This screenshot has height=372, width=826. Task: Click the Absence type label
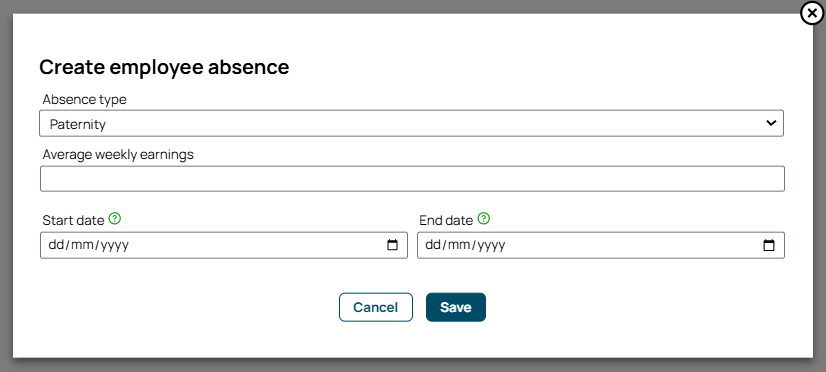pyautogui.click(x=84, y=99)
